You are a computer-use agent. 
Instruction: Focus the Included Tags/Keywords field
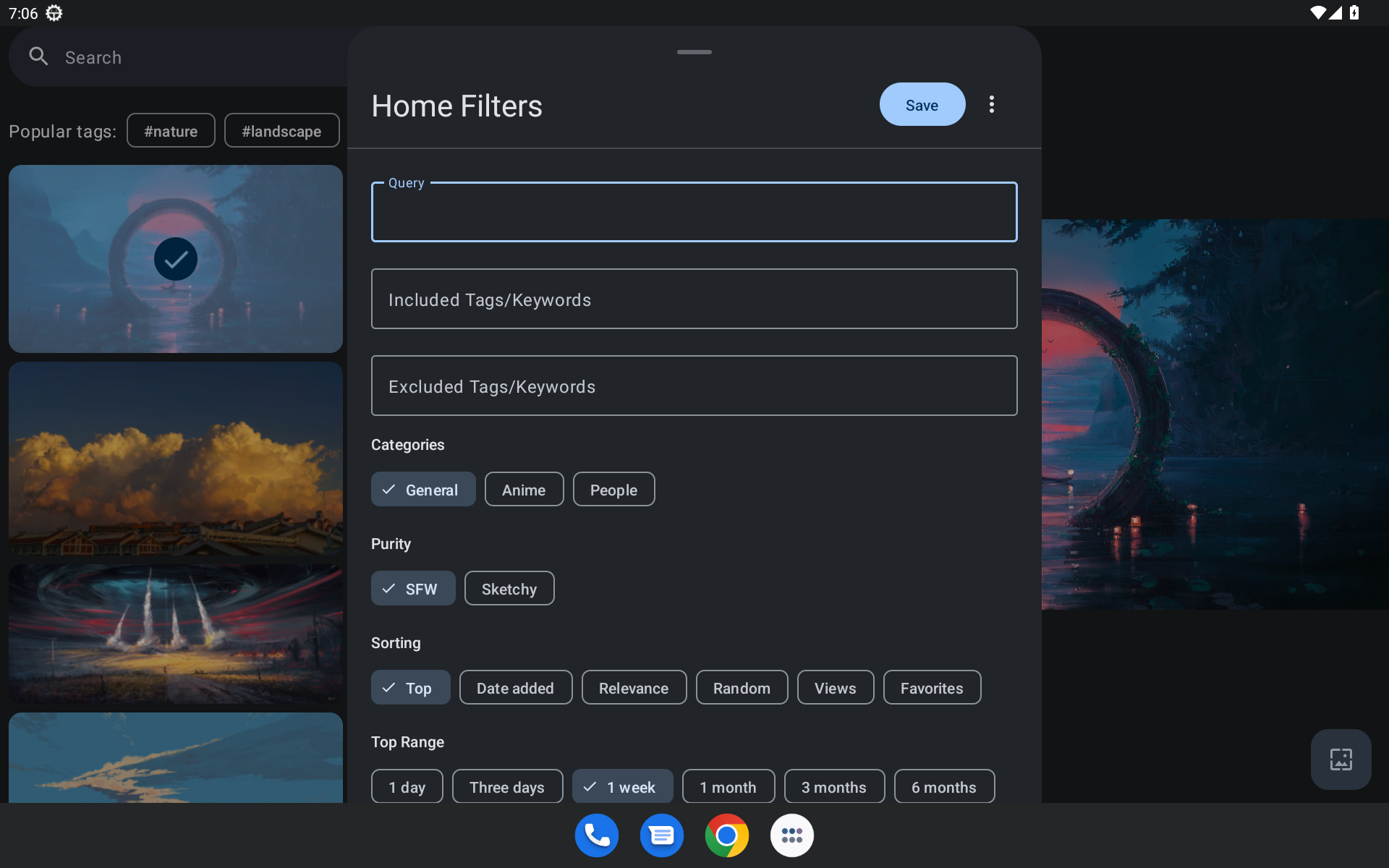tap(694, 299)
